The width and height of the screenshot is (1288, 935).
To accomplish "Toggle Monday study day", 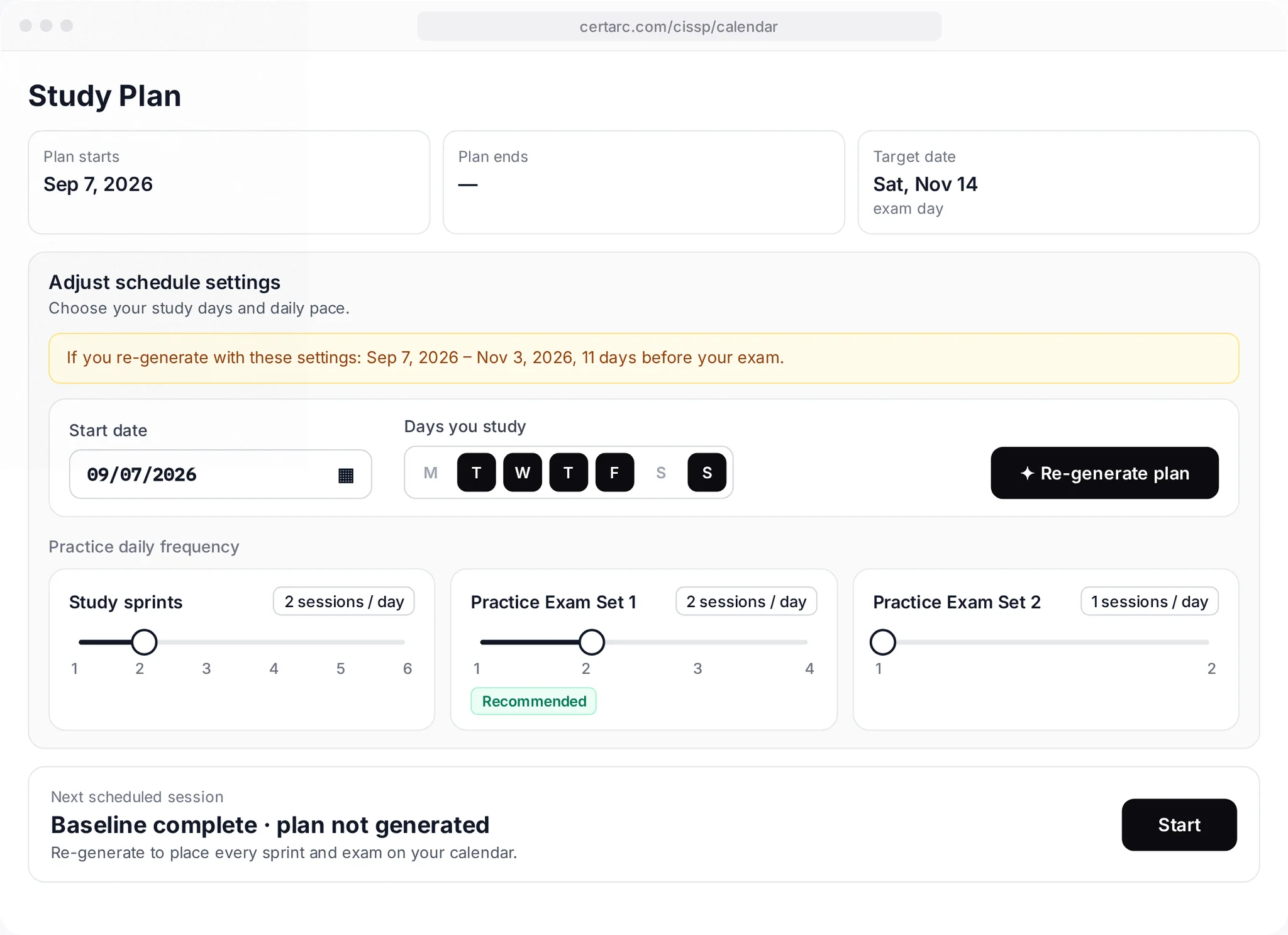I will (x=430, y=473).
